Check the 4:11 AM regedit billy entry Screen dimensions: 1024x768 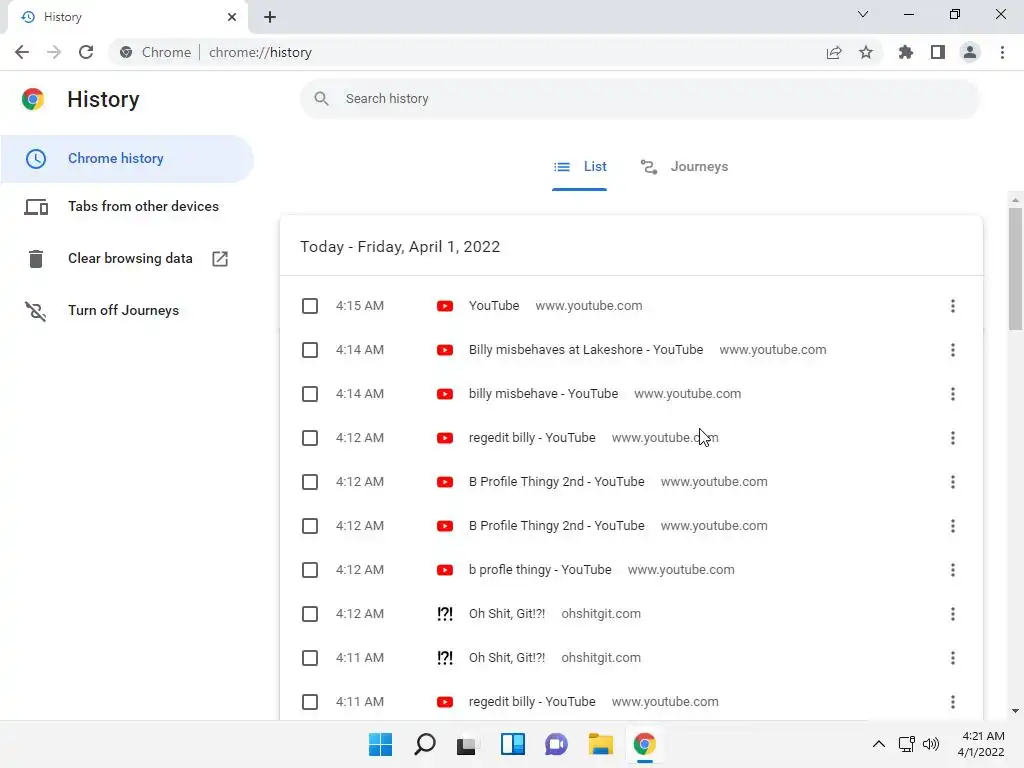point(310,702)
